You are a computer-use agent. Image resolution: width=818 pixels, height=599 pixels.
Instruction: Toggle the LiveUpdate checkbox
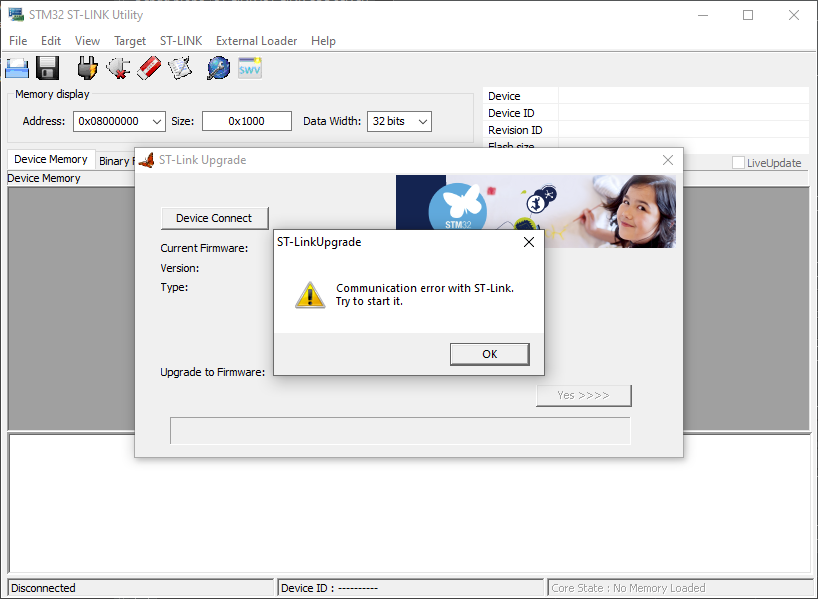tap(738, 163)
